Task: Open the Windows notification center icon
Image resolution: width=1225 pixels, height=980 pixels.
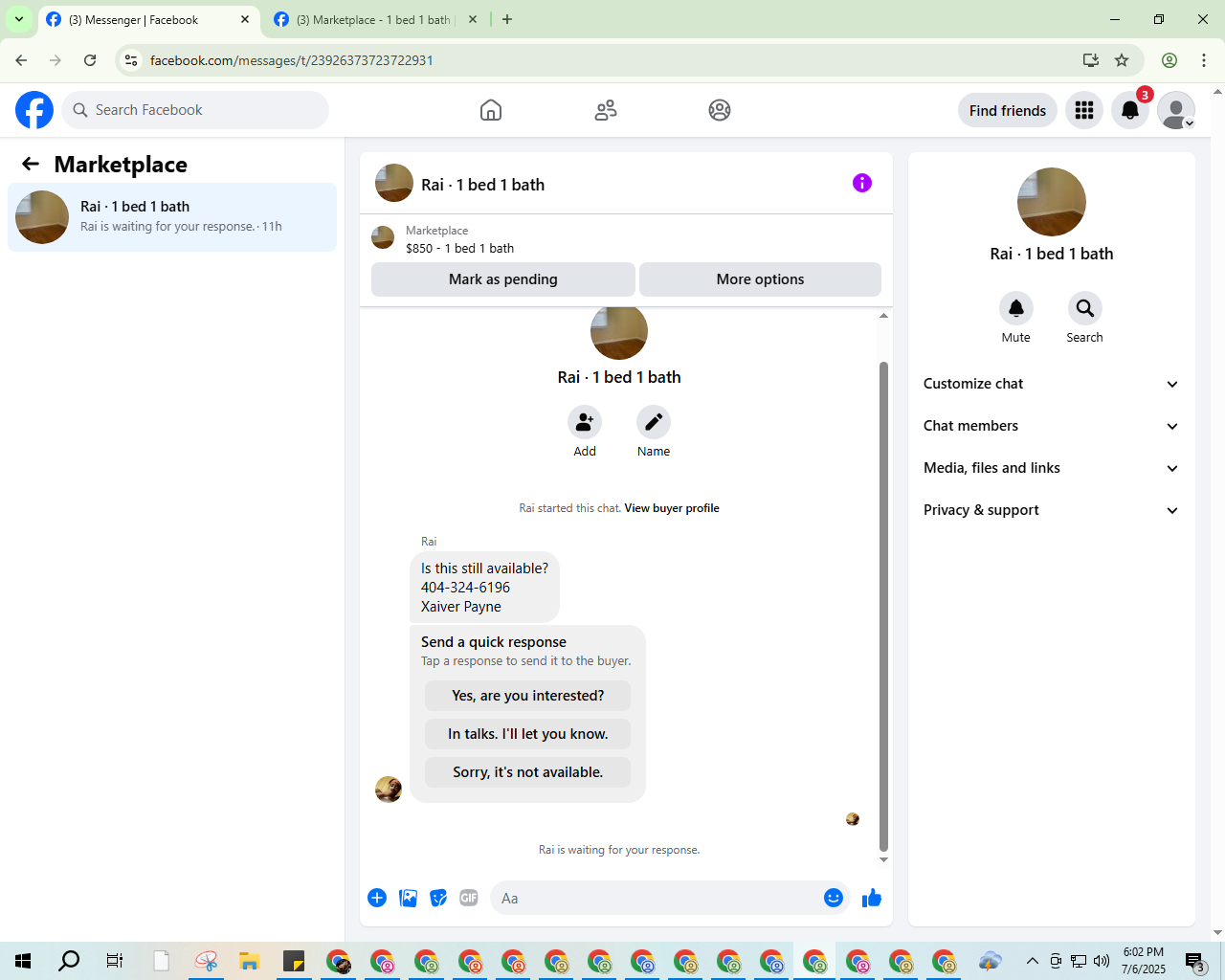Action: 1194,961
